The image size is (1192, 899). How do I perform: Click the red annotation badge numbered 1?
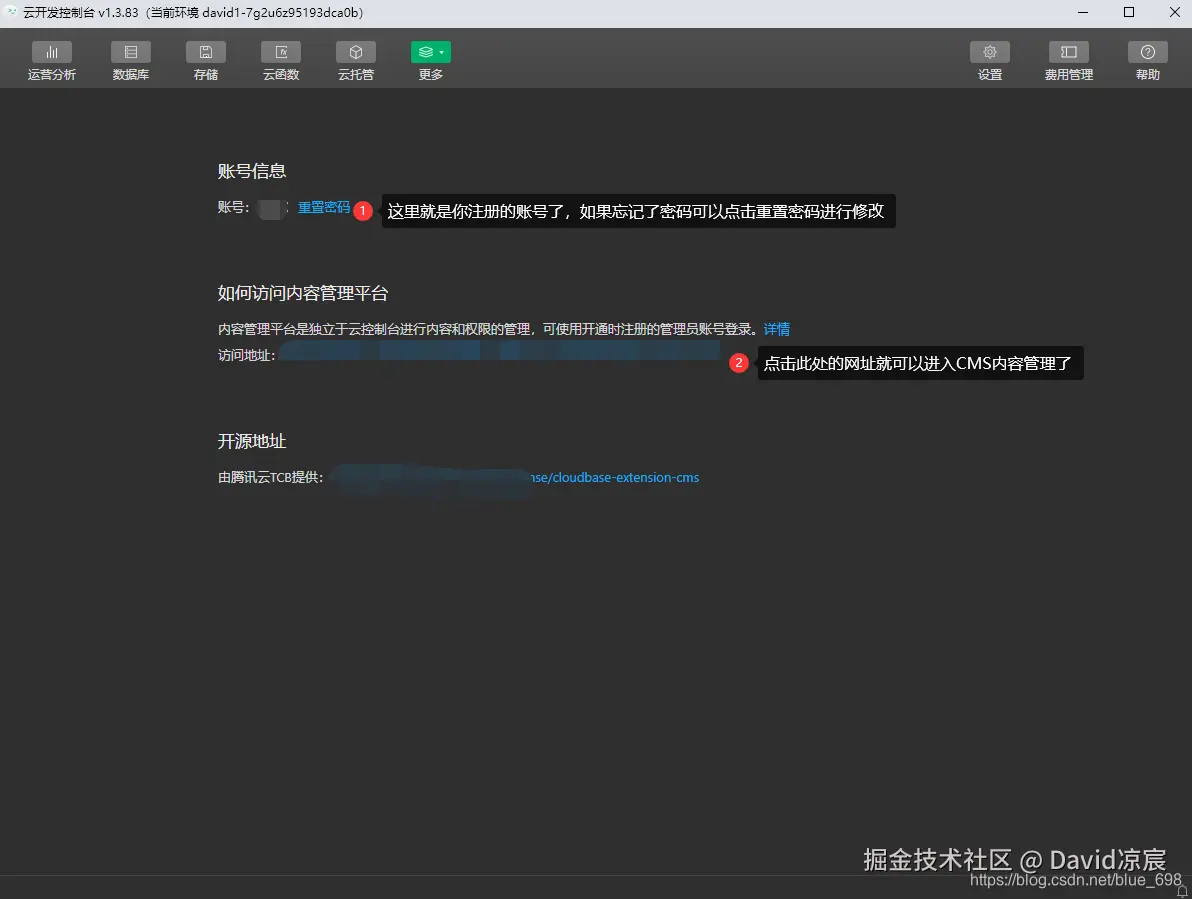[362, 211]
